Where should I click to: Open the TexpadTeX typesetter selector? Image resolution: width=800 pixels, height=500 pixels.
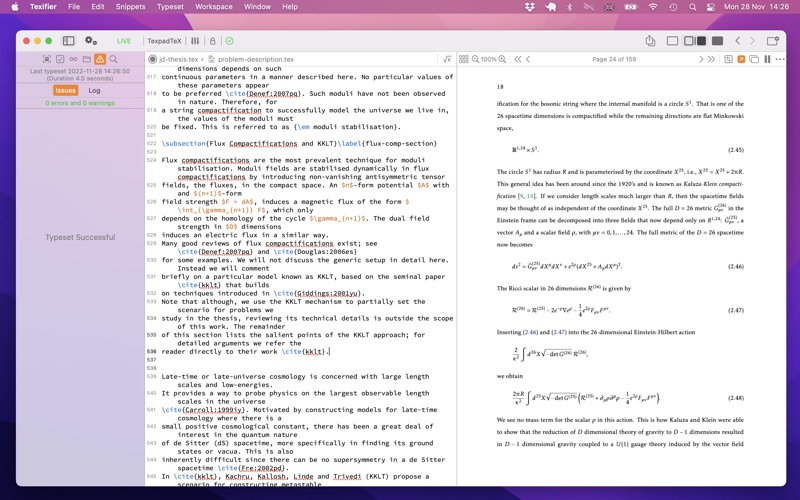click(164, 41)
